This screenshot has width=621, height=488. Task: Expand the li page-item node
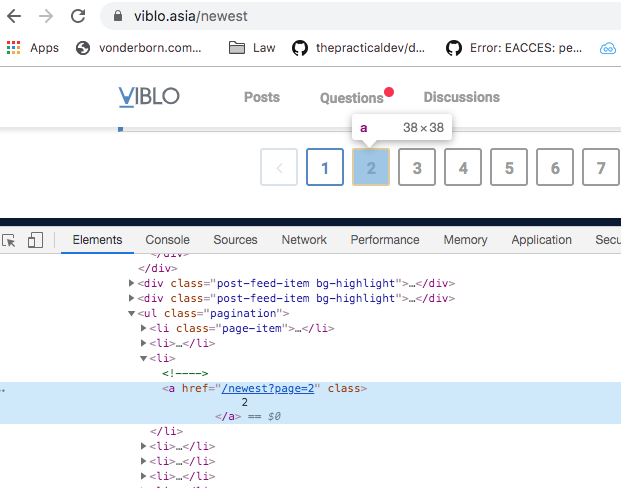144,328
